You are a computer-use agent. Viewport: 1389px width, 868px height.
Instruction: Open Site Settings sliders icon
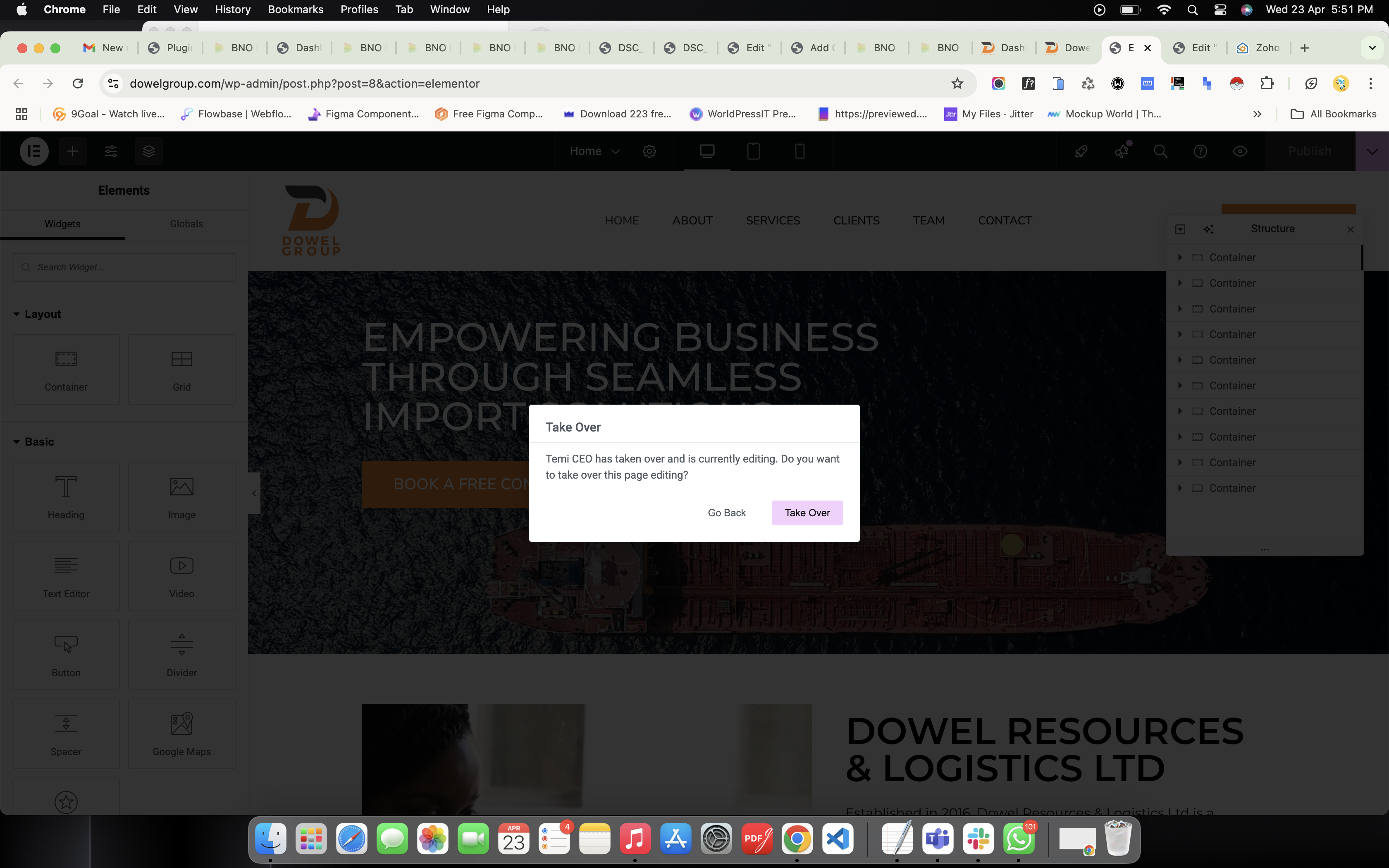[x=111, y=151]
